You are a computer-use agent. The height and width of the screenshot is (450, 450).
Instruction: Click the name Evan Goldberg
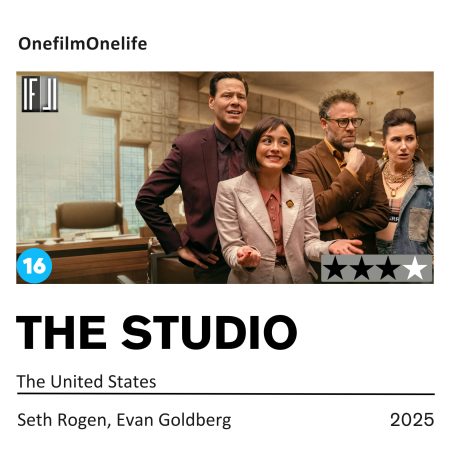[x=174, y=420]
